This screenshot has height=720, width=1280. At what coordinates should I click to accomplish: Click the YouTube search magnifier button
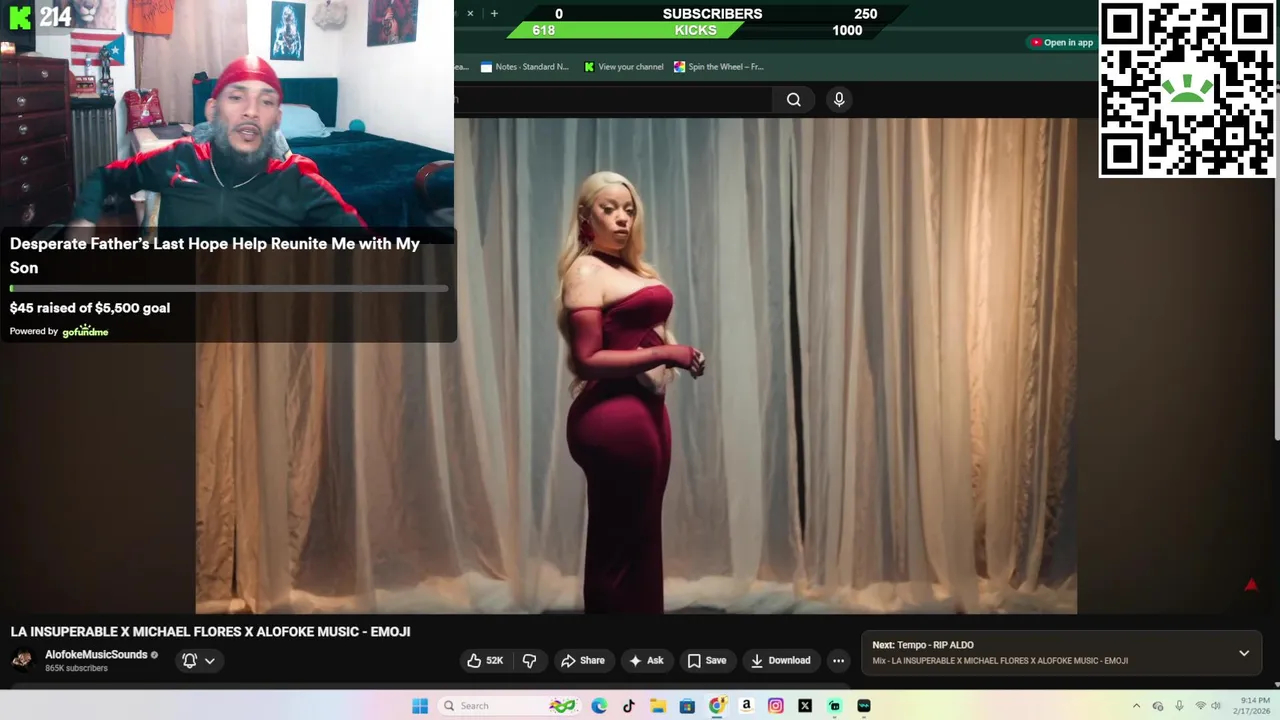point(794,99)
